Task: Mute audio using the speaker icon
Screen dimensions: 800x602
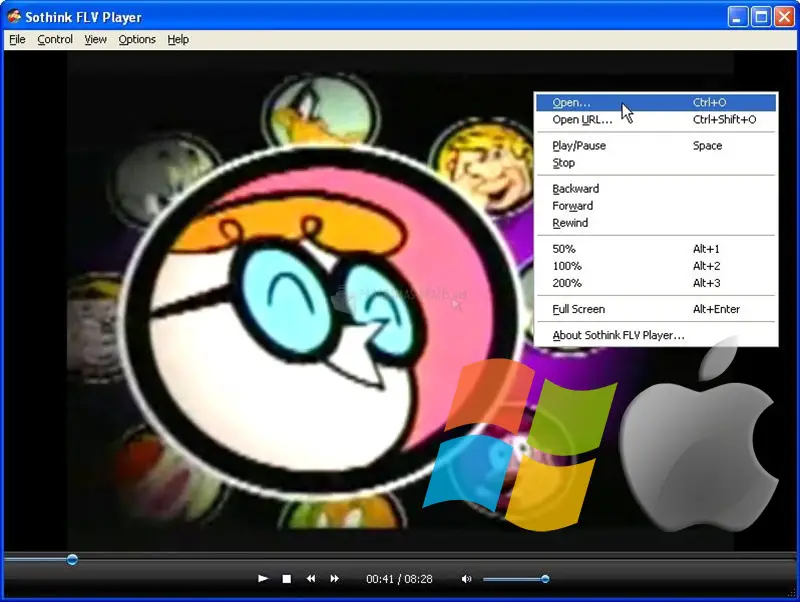Action: click(x=466, y=579)
